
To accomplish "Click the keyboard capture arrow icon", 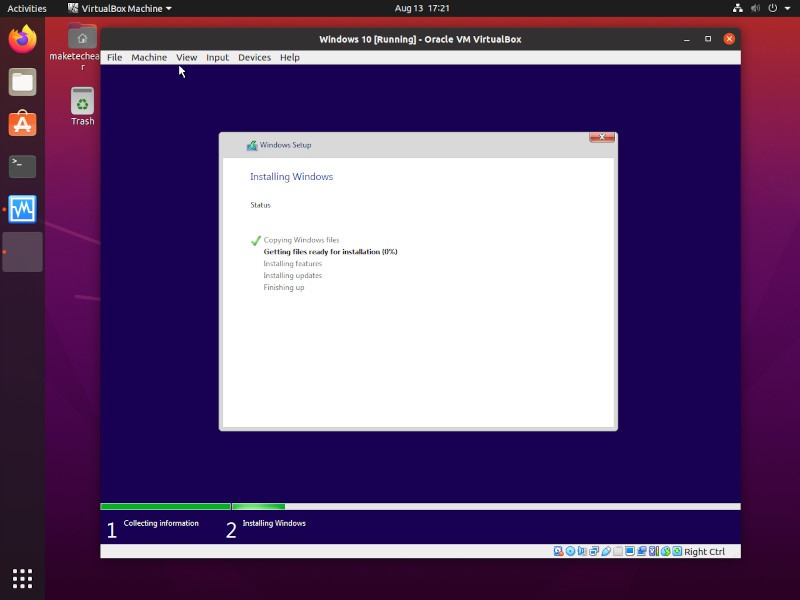I will click(x=677, y=551).
